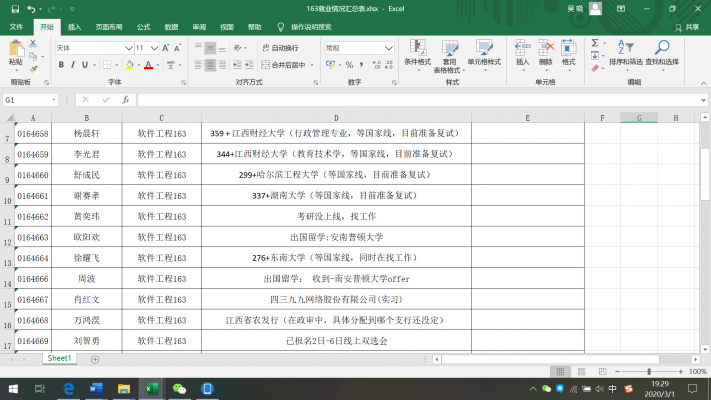
Task: Open Conditional Formatting (条件格式)
Action: tap(417, 53)
